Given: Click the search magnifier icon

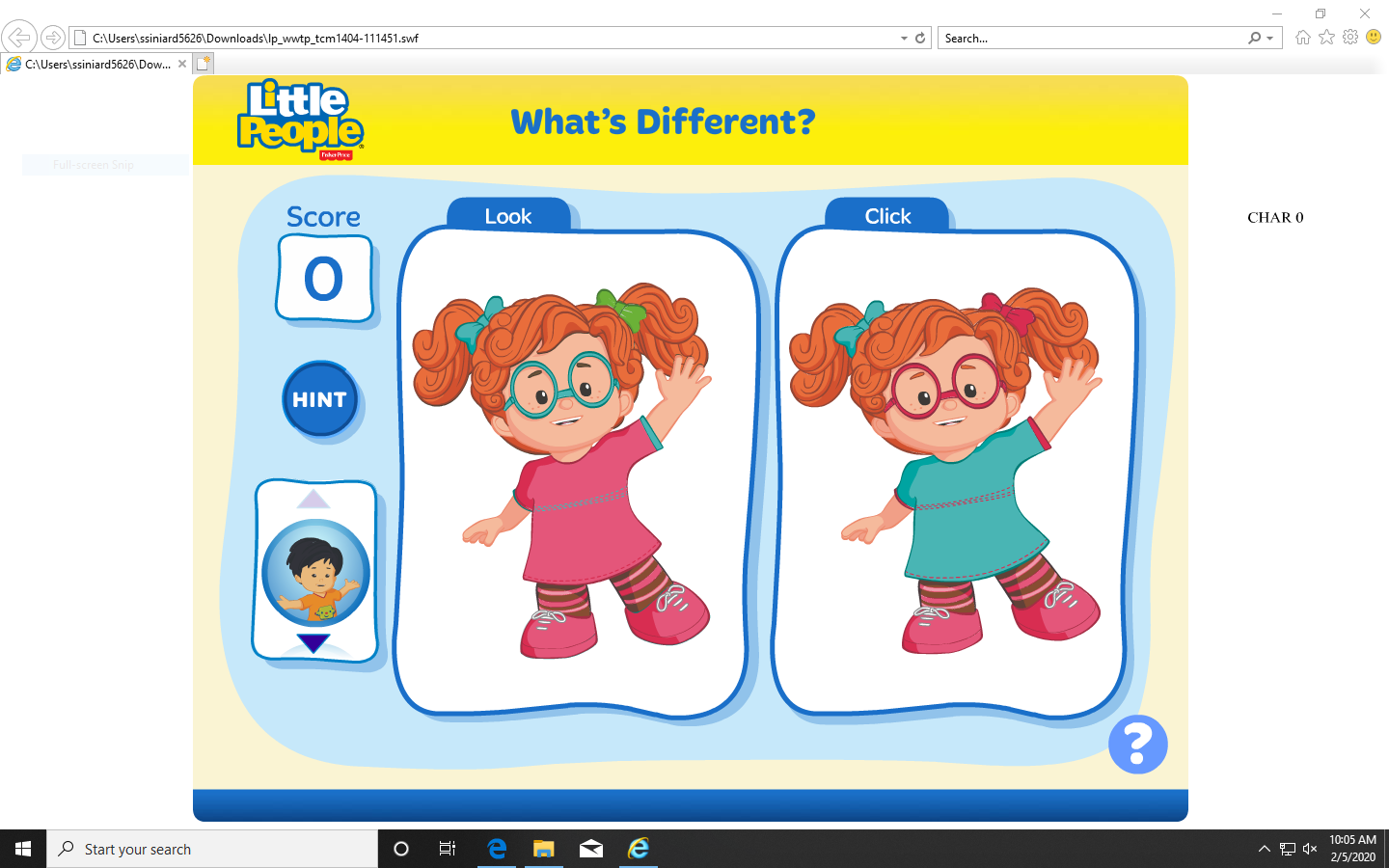Looking at the screenshot, I should [1254, 39].
